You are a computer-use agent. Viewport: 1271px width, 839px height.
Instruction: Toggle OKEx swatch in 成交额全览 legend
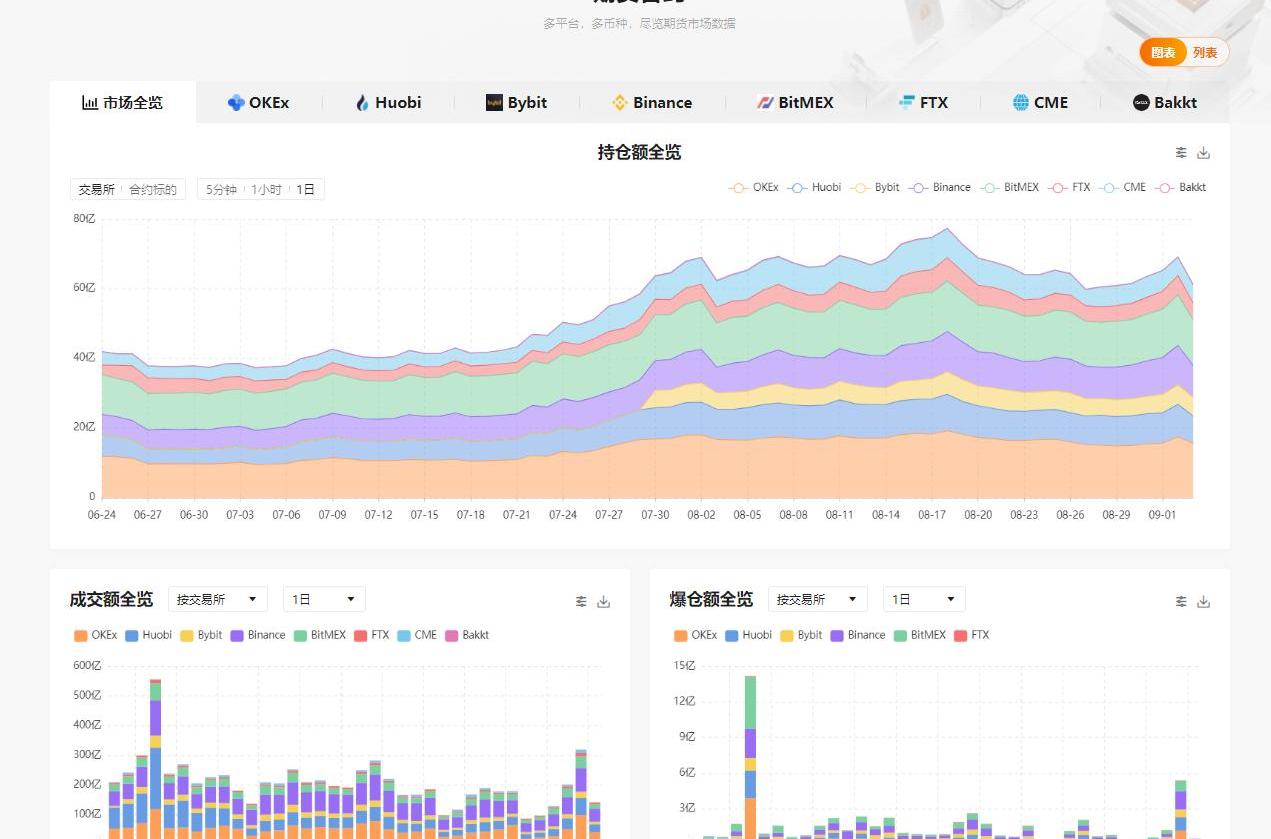coord(80,635)
